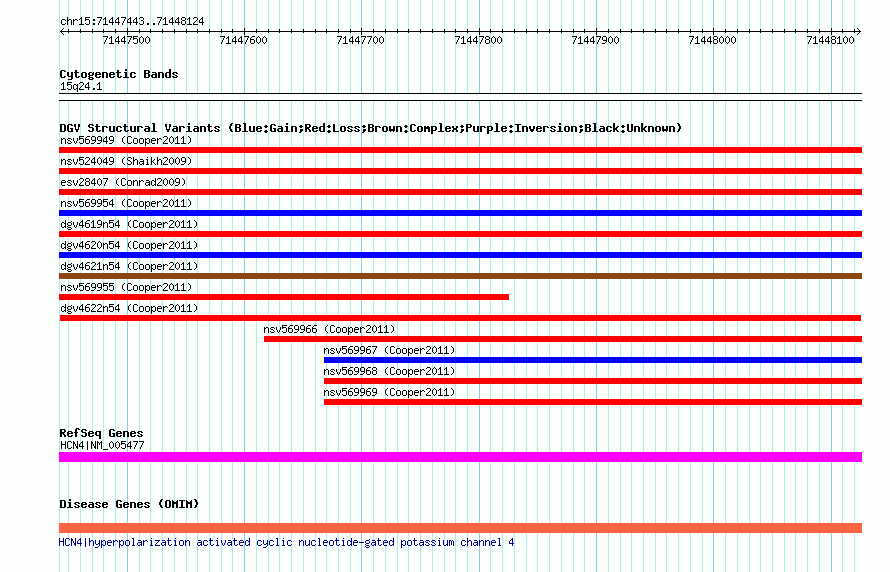Click the nsv569949 (Cooper2011) label
Screen dimensions: 890x572
(x=126, y=140)
